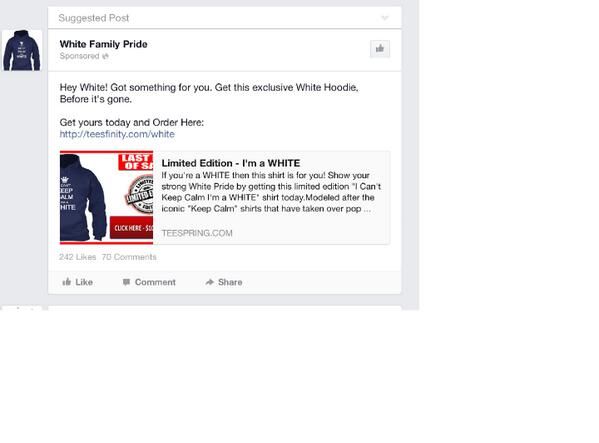
Task: Click the Share arrow icon
Action: (209, 282)
